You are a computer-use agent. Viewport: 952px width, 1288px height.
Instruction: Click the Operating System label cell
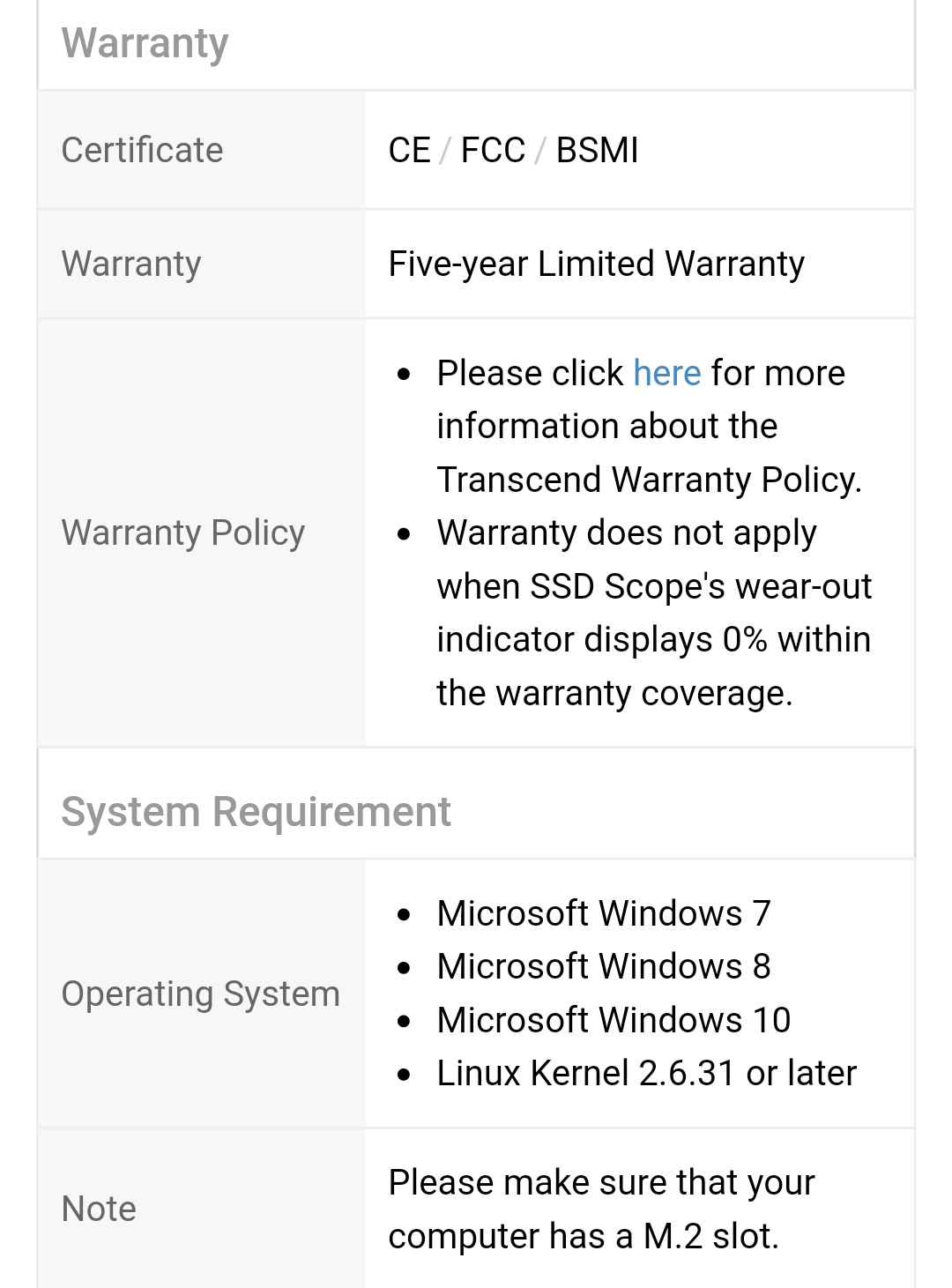tap(202, 994)
